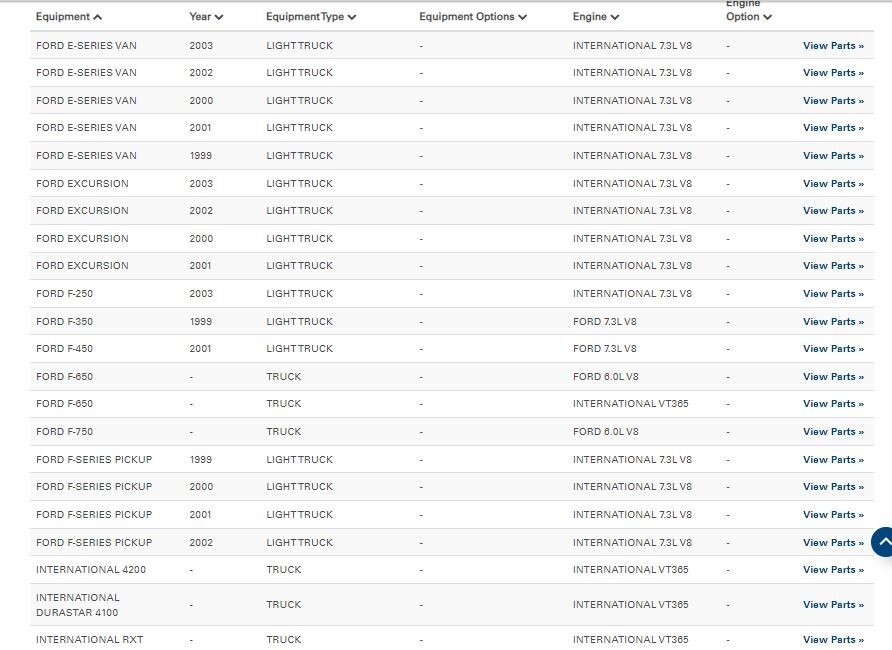View parts for International 4200
The height and width of the screenshot is (650, 892).
(x=833, y=570)
